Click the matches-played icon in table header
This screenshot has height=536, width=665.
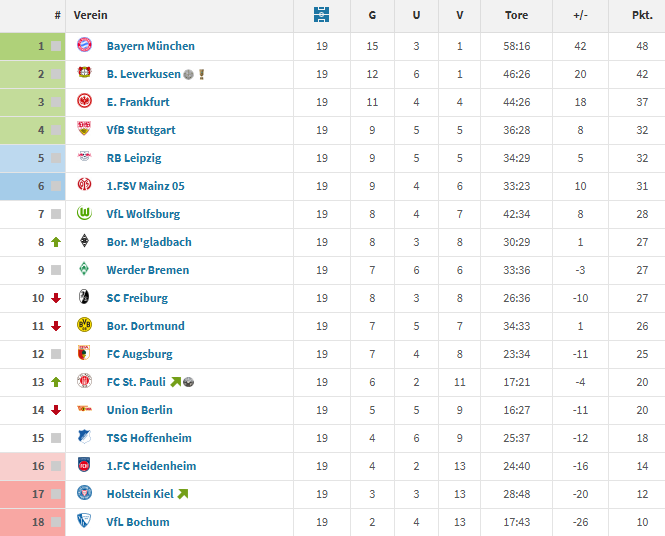point(321,15)
